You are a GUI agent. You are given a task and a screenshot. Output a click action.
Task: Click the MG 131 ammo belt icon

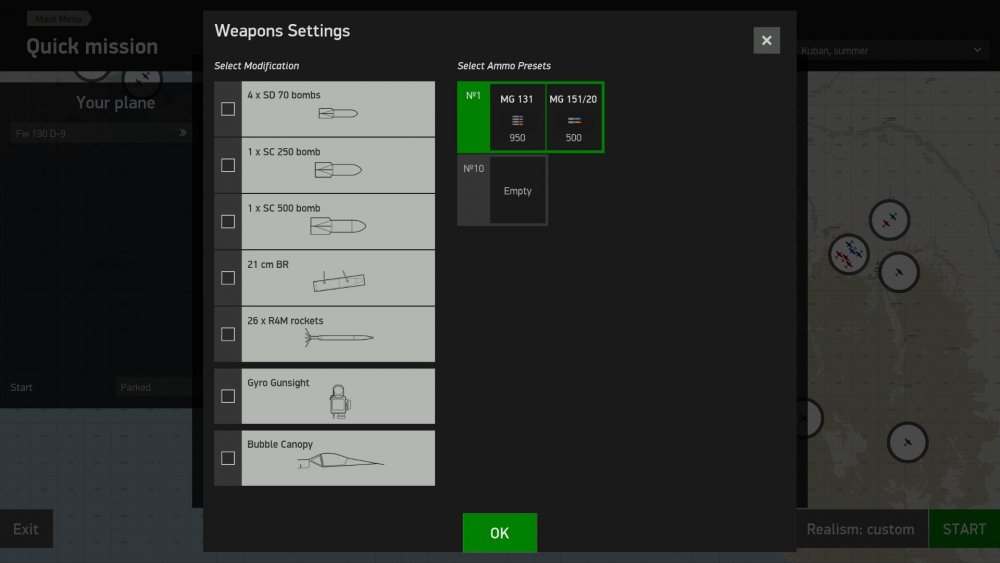coord(517,121)
